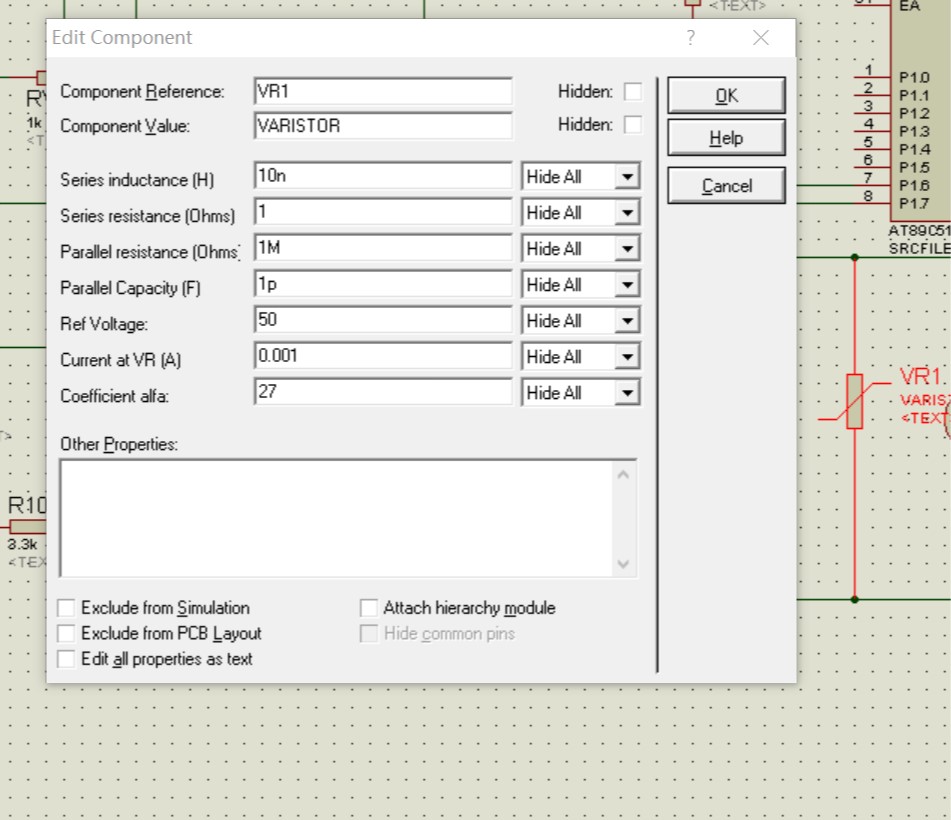
Task: Open Help for Edit Component
Action: tap(726, 138)
